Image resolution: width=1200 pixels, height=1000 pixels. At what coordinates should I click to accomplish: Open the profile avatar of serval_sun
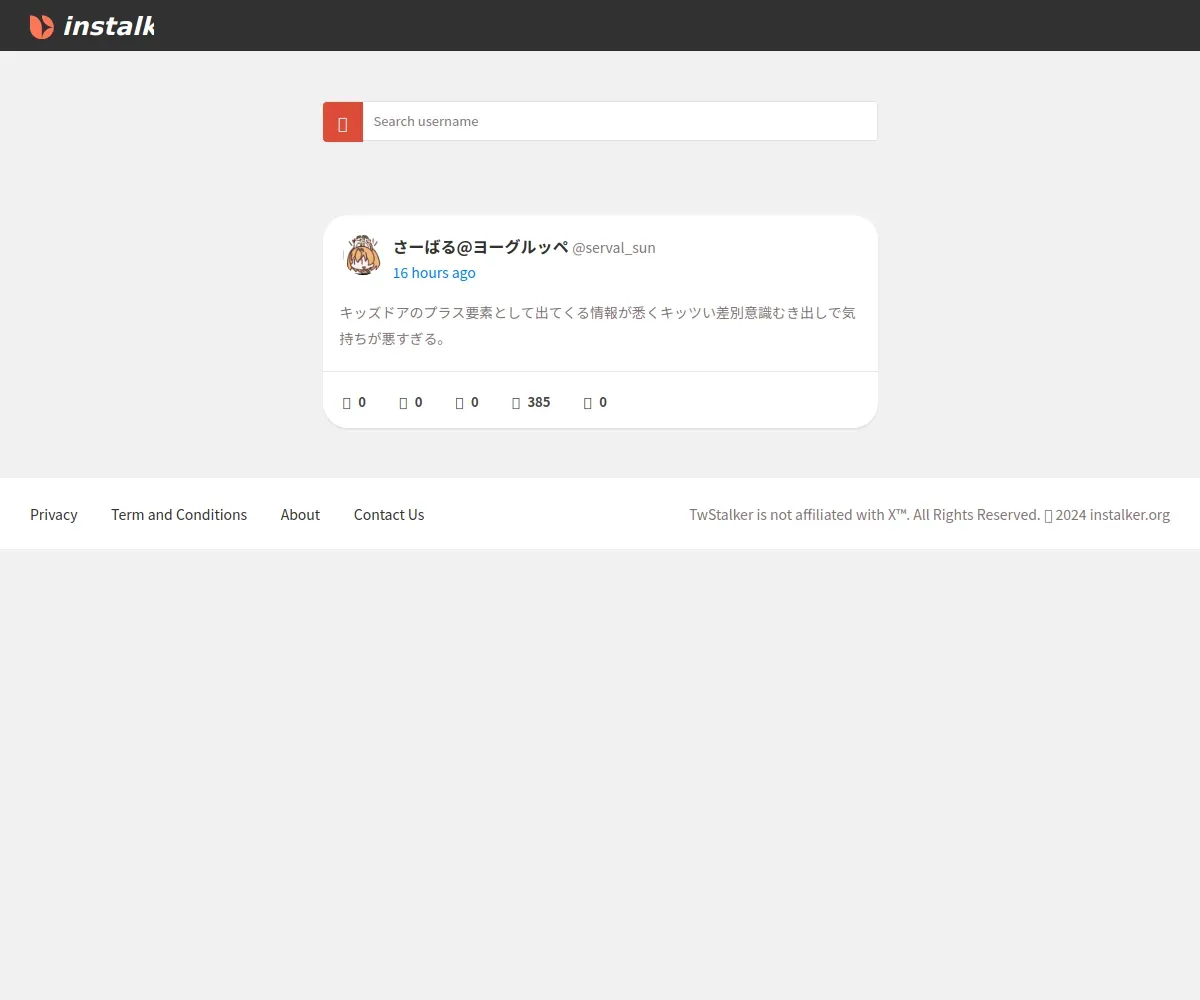click(362, 256)
